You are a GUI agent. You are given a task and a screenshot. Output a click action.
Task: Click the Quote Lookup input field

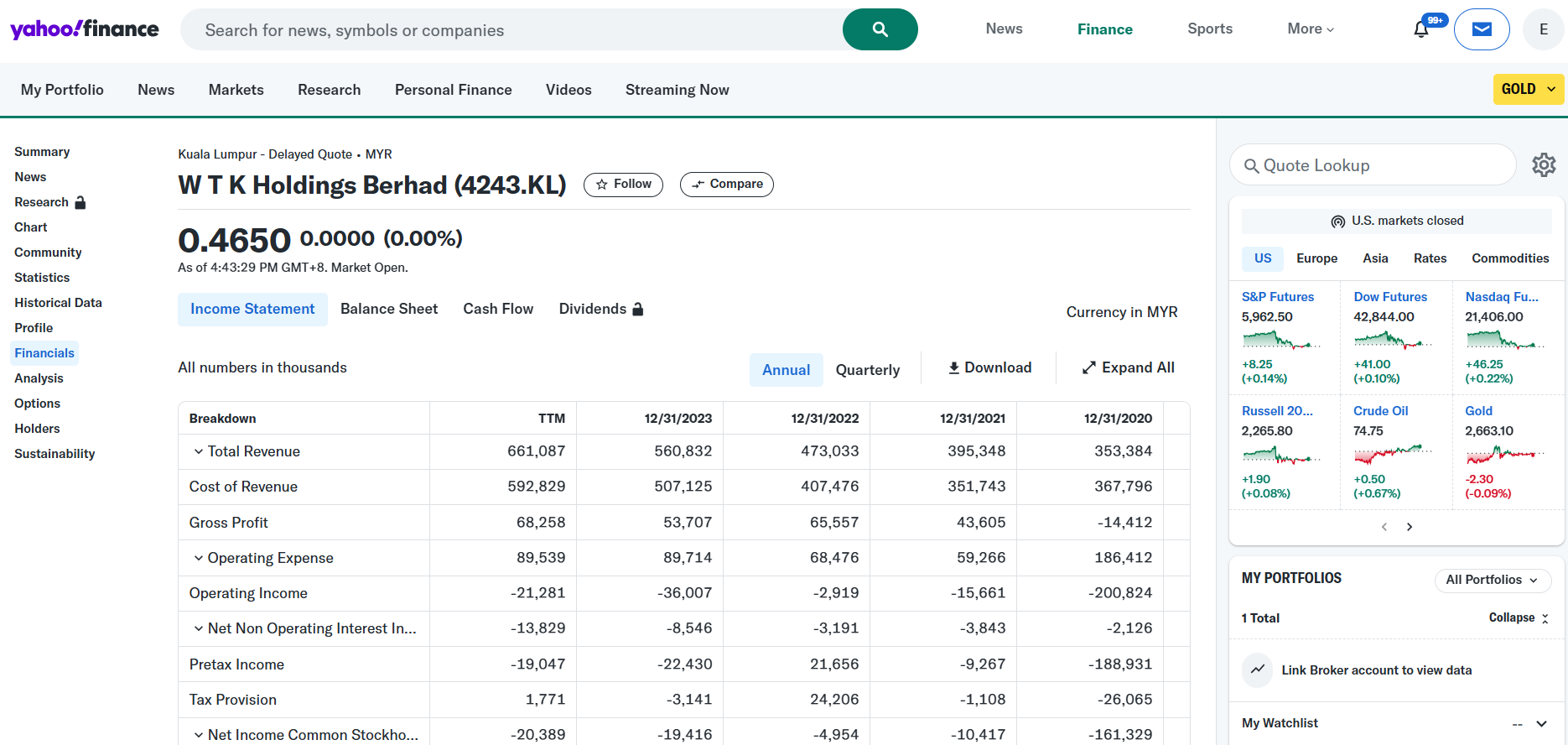[1373, 165]
